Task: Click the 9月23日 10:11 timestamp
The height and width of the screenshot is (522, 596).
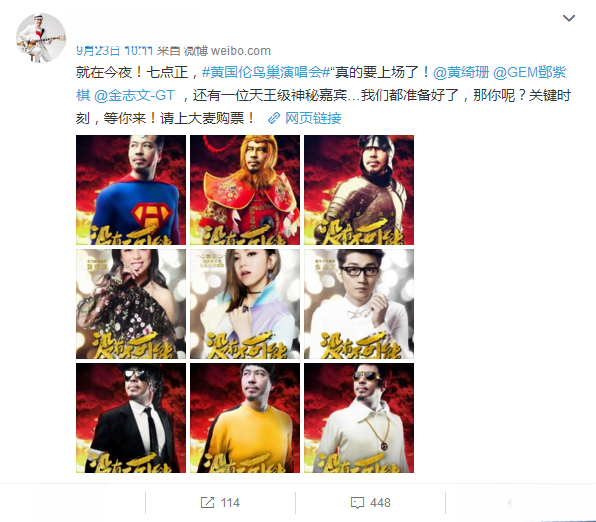Action: [114, 51]
